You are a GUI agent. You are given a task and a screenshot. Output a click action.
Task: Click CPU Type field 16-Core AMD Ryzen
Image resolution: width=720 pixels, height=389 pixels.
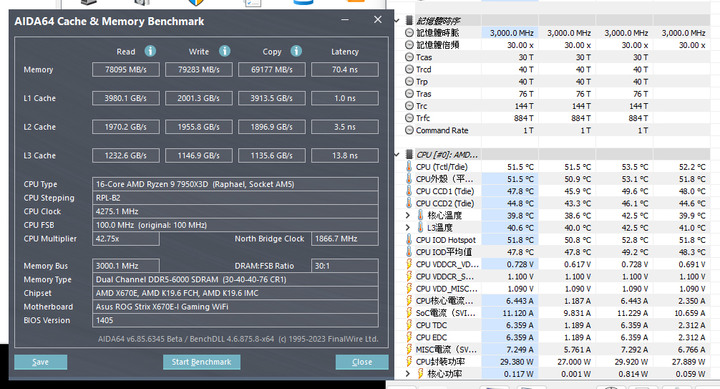tap(235, 184)
